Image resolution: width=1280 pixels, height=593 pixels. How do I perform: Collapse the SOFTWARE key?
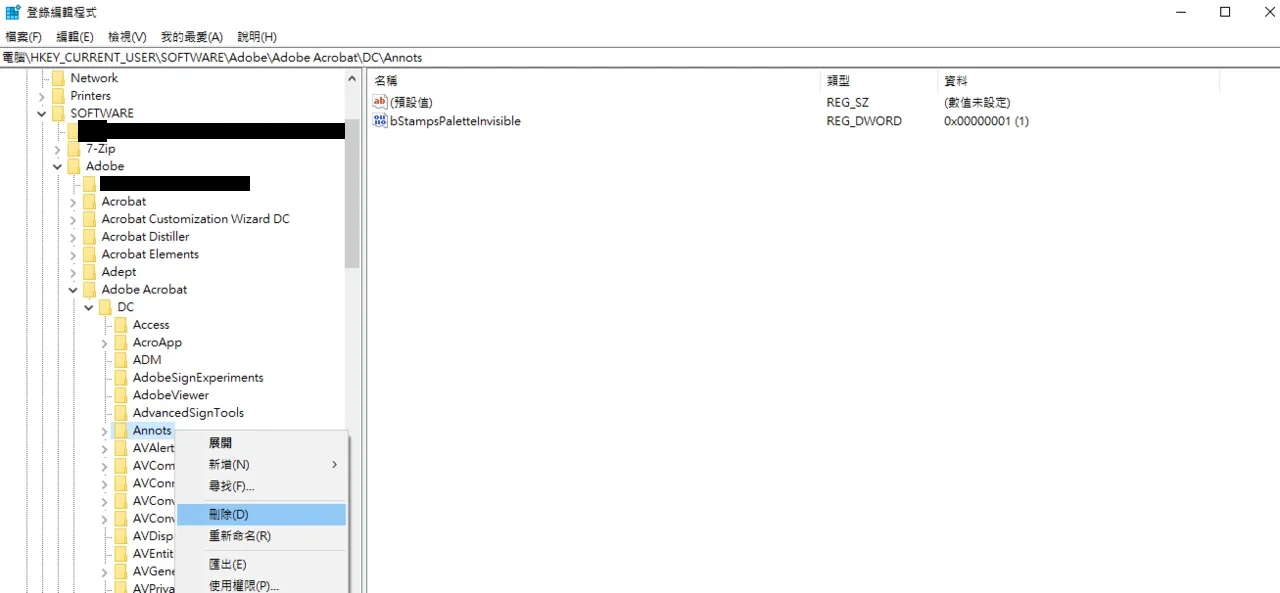pyautogui.click(x=42, y=114)
